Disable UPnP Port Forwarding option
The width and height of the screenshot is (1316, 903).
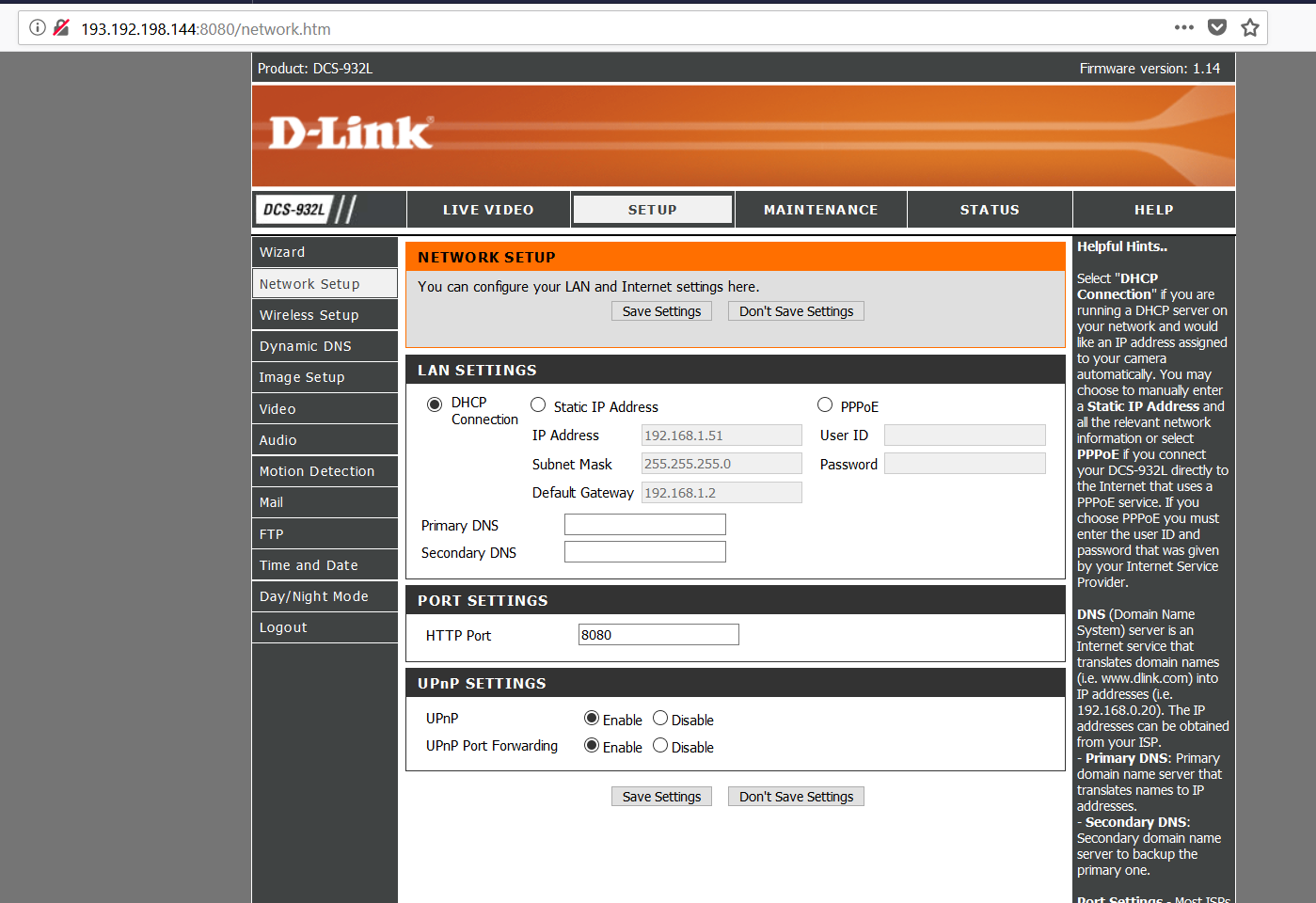tap(660, 745)
